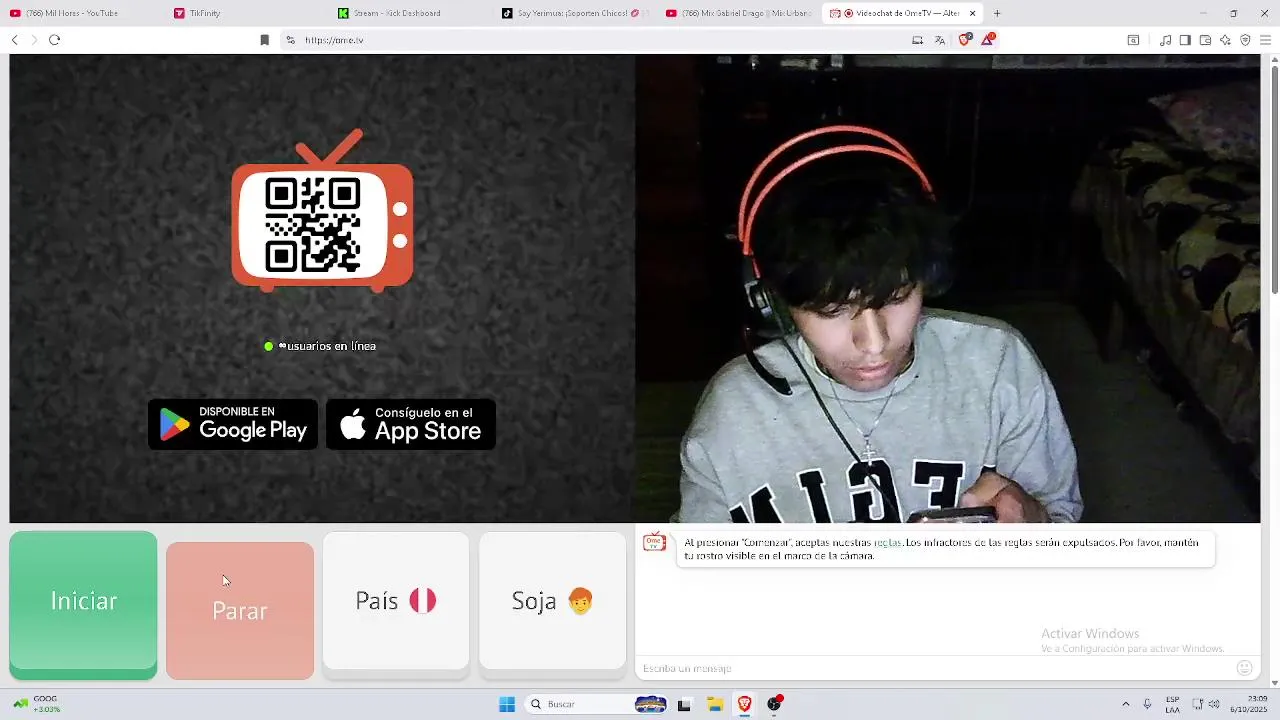1280x720 pixels.
Task: Open the Soja gender selector
Action: (552, 601)
